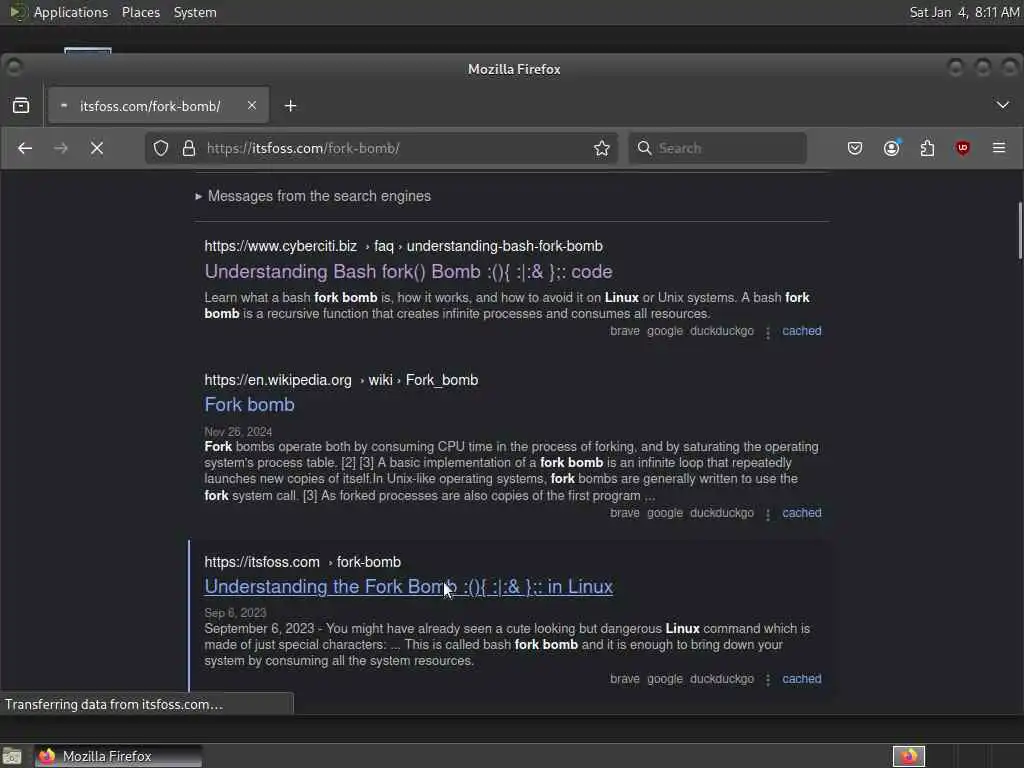
Task: Expand Messages from the search engines
Action: pyautogui.click(x=313, y=196)
